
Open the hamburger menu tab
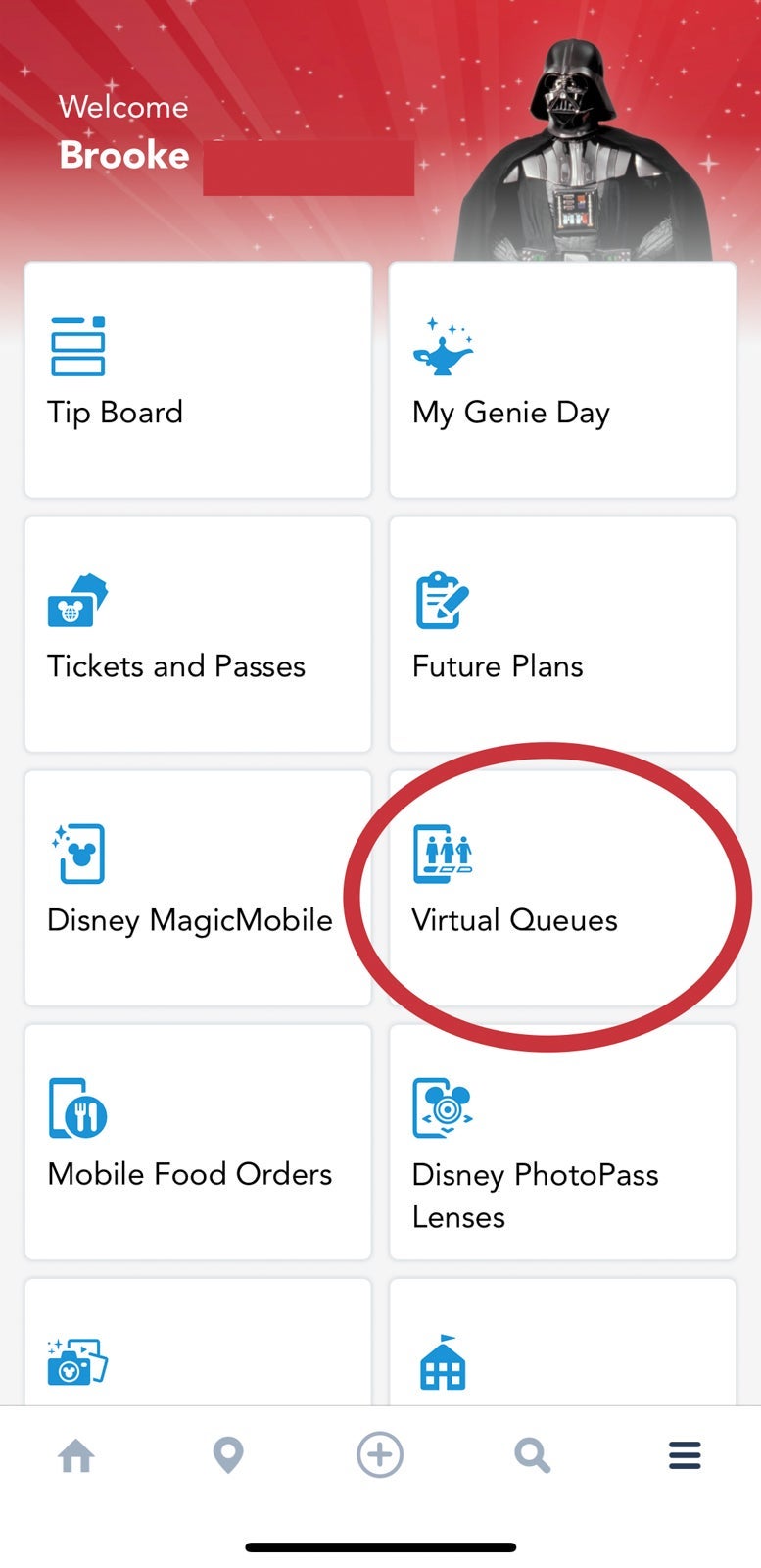pyautogui.click(x=685, y=1455)
